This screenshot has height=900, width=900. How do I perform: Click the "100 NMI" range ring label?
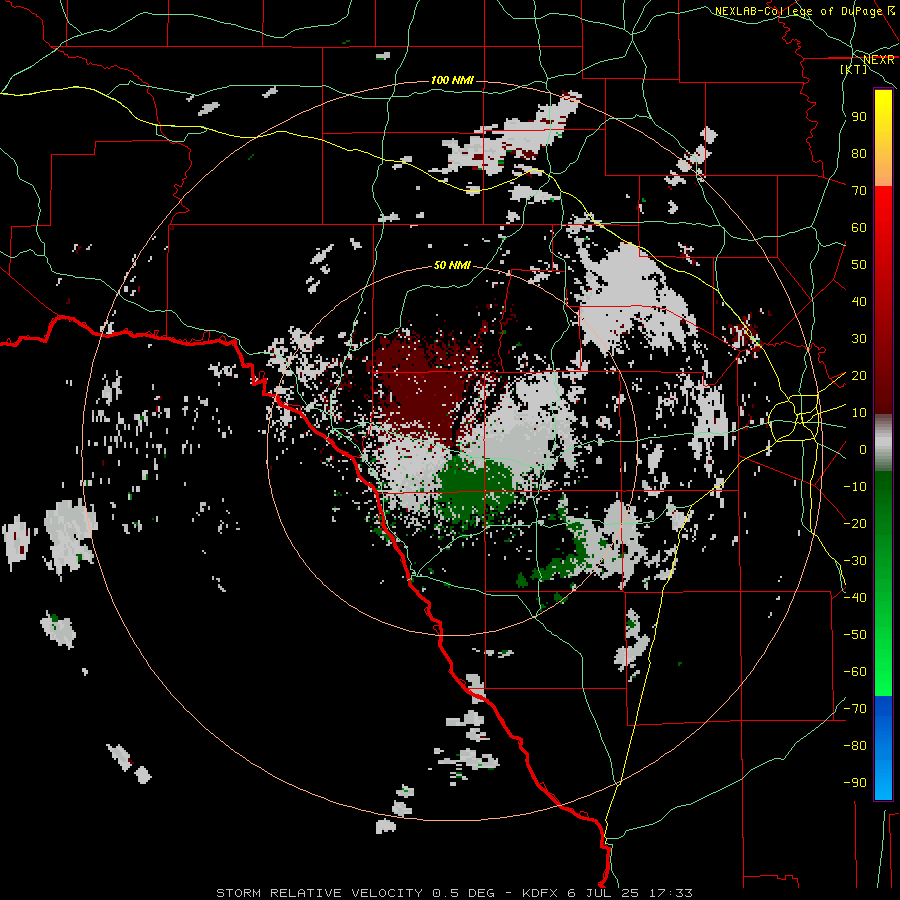tap(452, 80)
